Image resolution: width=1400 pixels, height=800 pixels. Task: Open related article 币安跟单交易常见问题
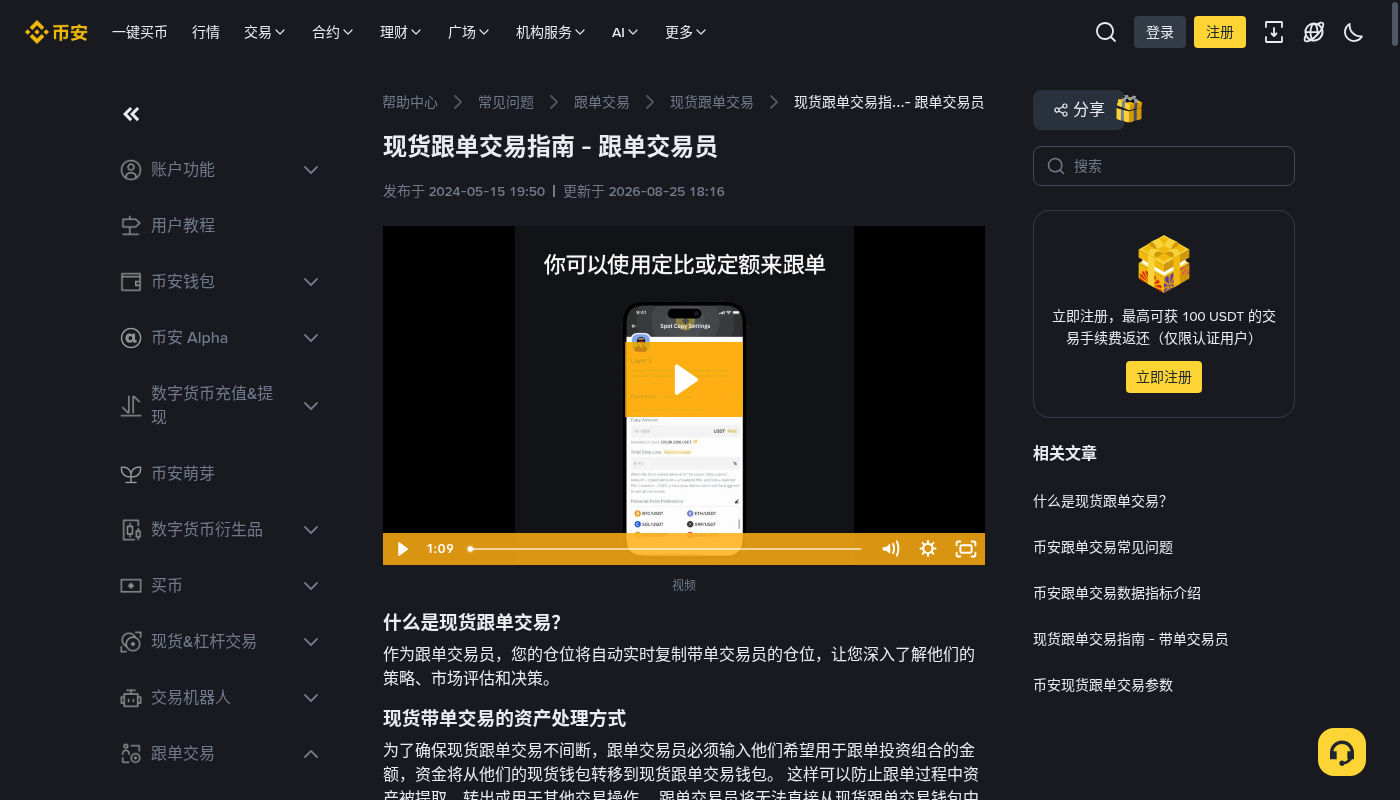pos(1103,548)
